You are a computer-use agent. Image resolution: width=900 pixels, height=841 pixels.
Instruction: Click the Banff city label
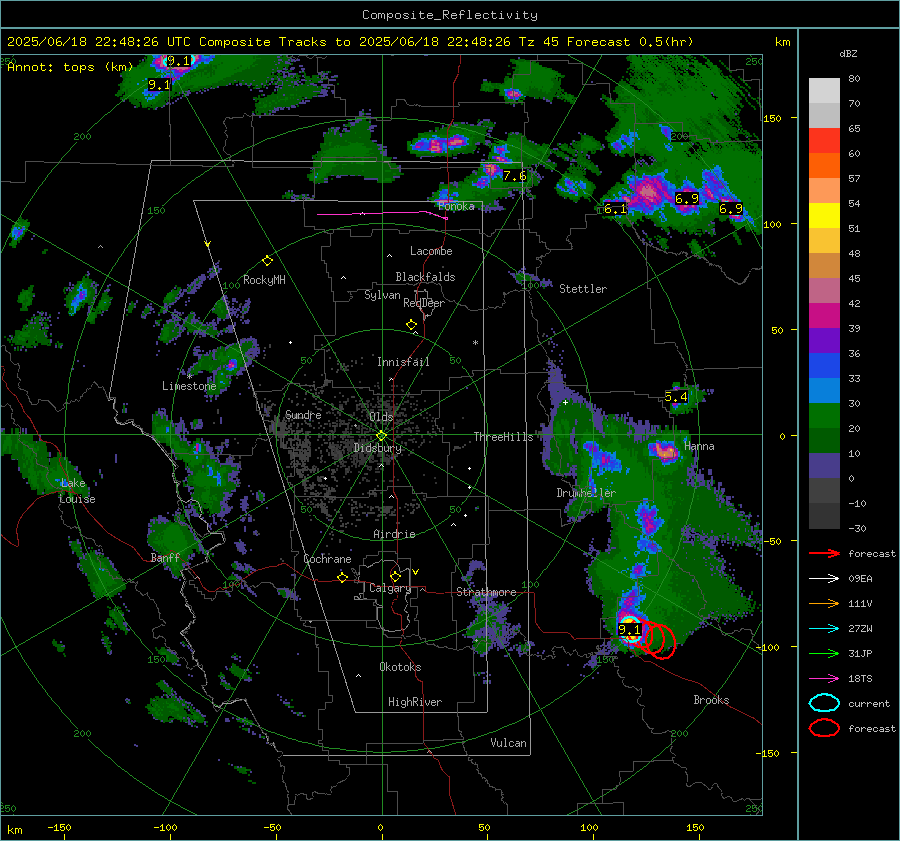click(x=165, y=557)
